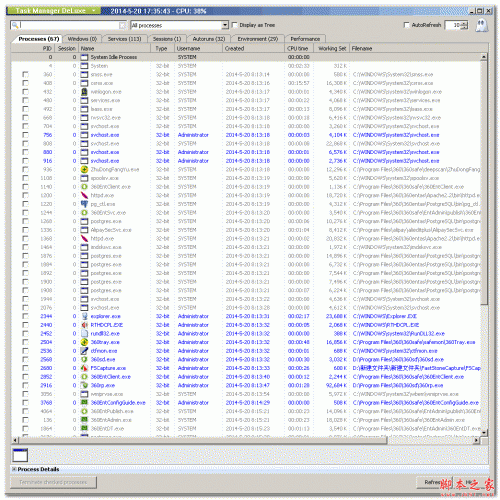The height and width of the screenshot is (500, 500).
Task: Sort by the PID column header
Action: pos(33,48)
